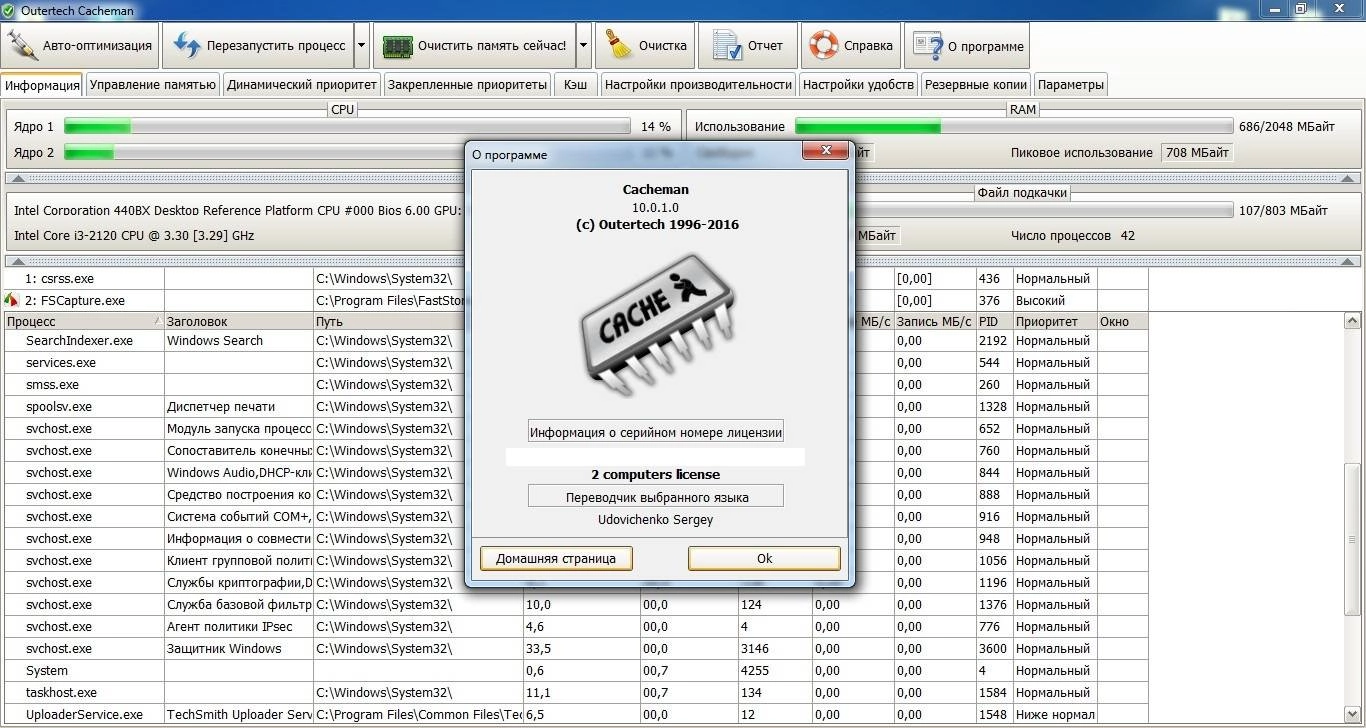The height and width of the screenshot is (728, 1366).
Task: Click the Windows Search title cell
Action: click(x=239, y=340)
